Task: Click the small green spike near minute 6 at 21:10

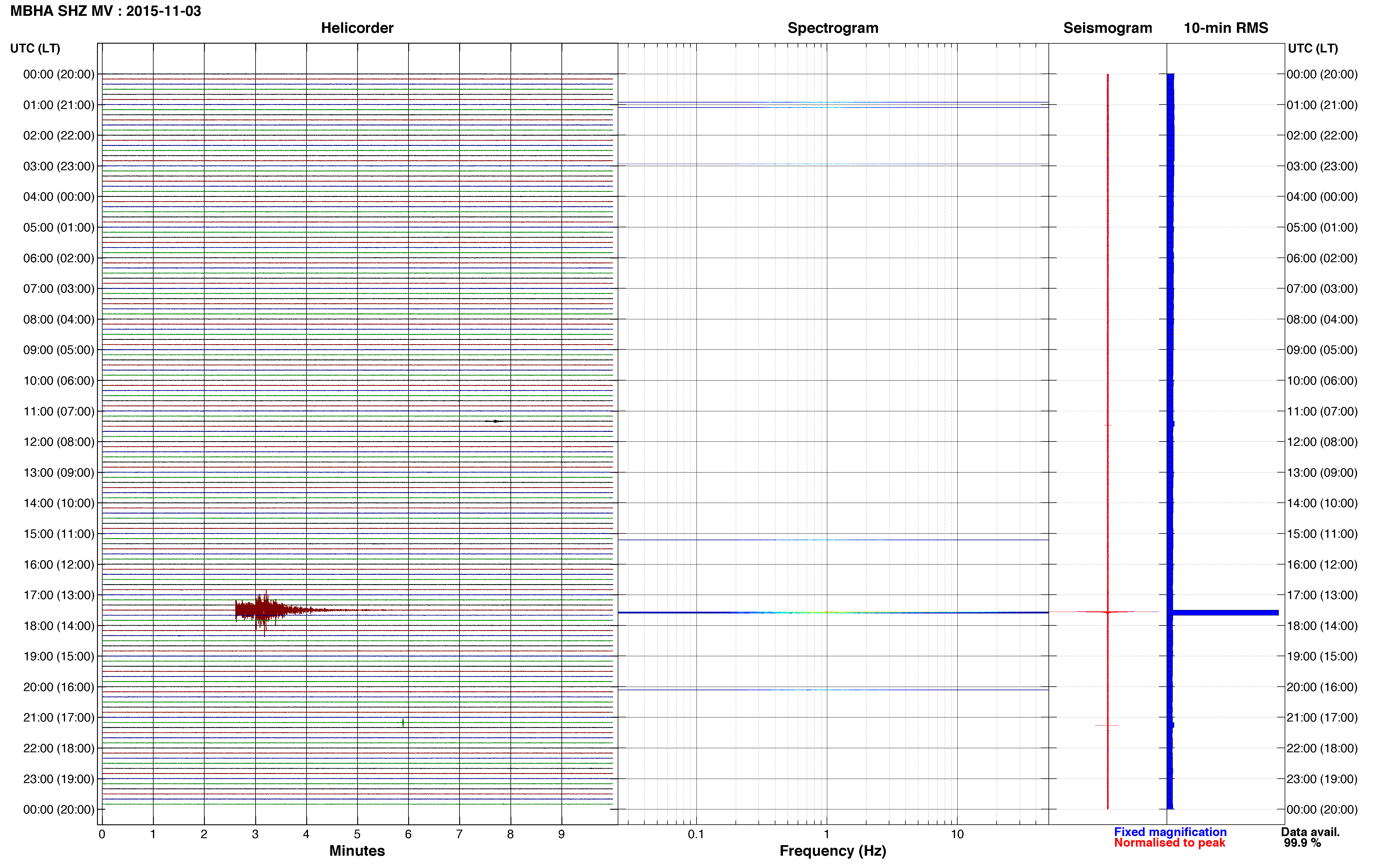Action: [x=403, y=723]
